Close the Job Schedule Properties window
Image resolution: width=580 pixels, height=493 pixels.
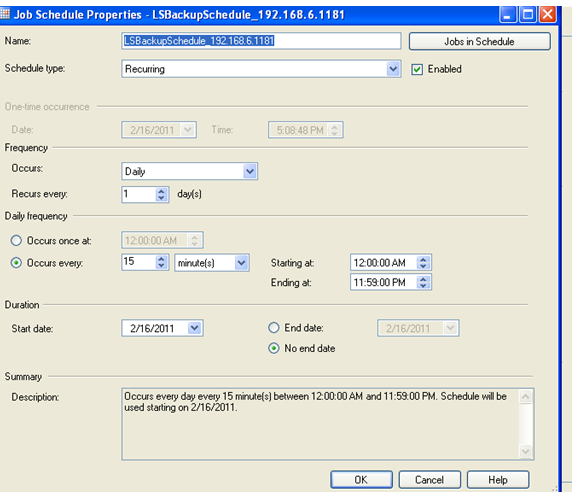tap(548, 15)
